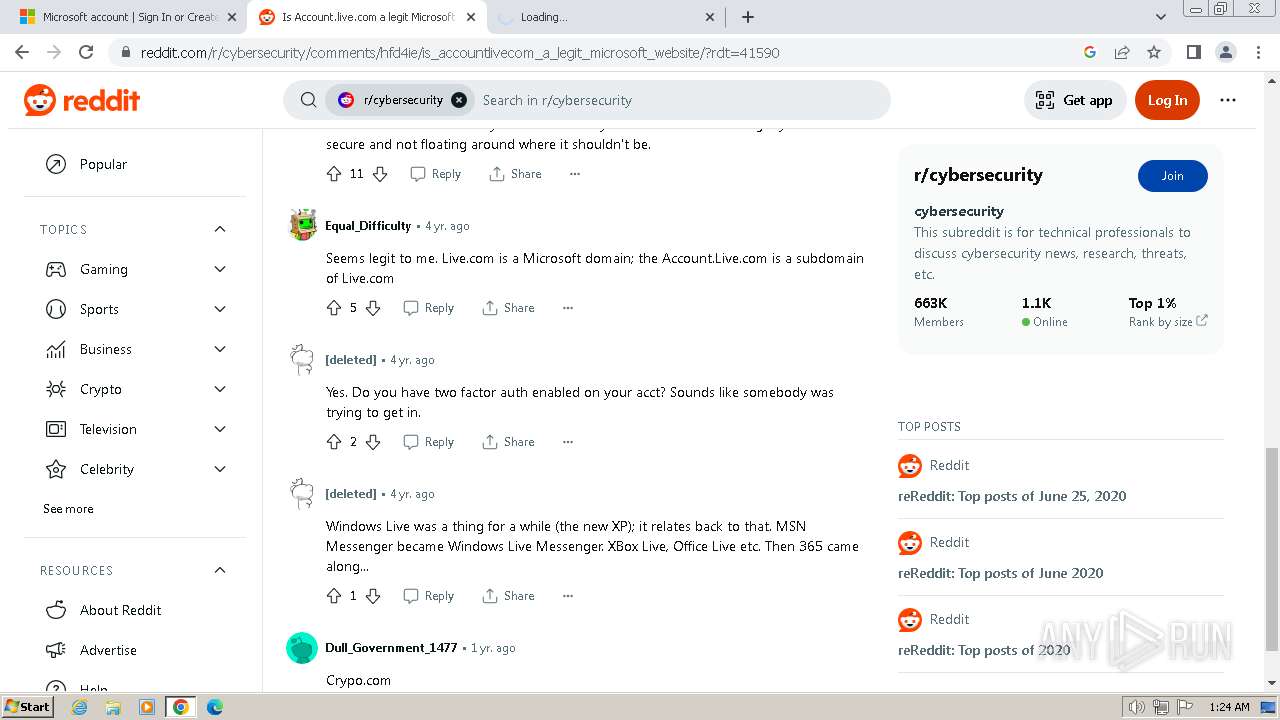Collapse the RESOURCES section
Image resolution: width=1280 pixels, height=720 pixels.
coord(220,570)
